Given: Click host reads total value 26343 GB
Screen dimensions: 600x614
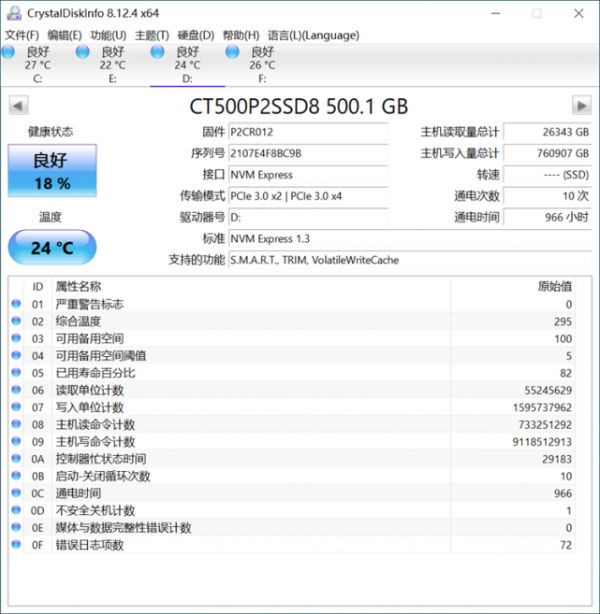Looking at the screenshot, I should (547, 132).
